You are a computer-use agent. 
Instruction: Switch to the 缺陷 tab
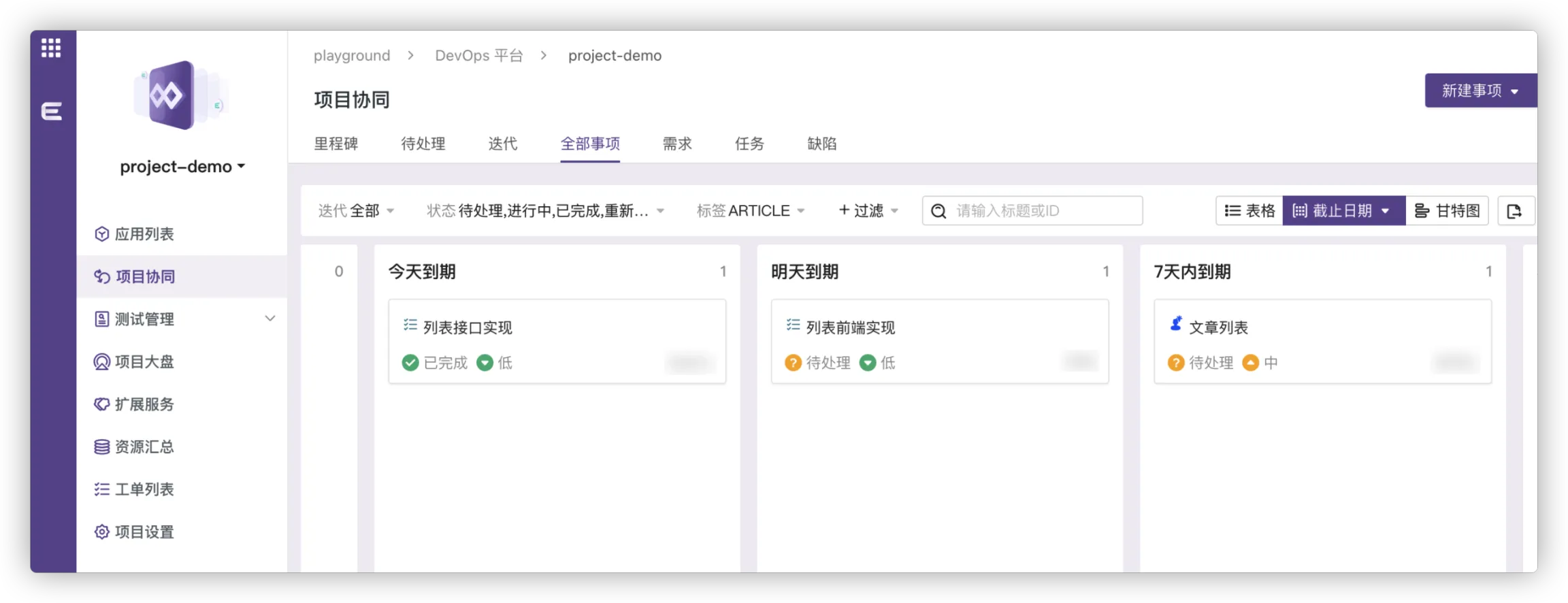(821, 144)
